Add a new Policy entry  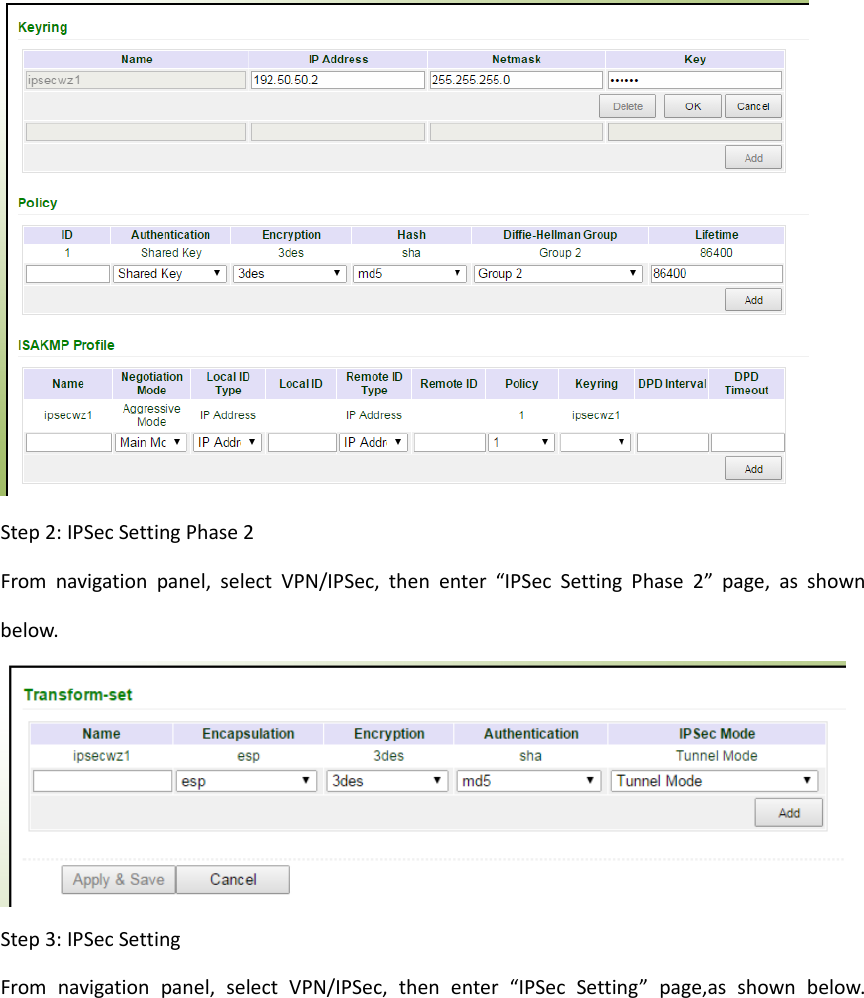(x=753, y=299)
